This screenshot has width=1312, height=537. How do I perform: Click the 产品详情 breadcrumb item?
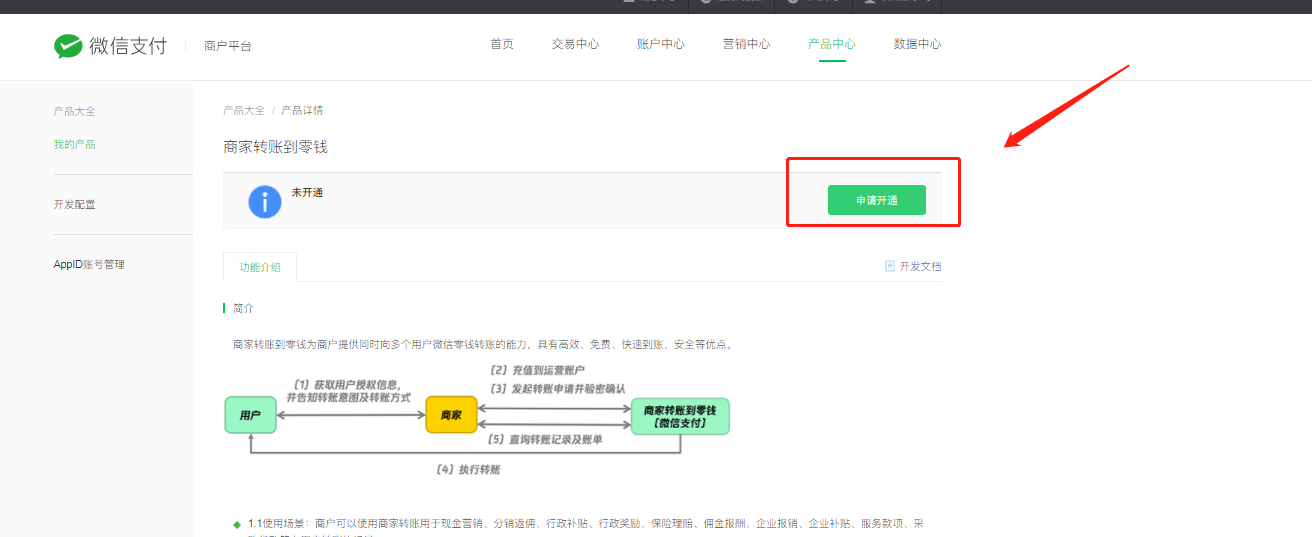tap(302, 110)
